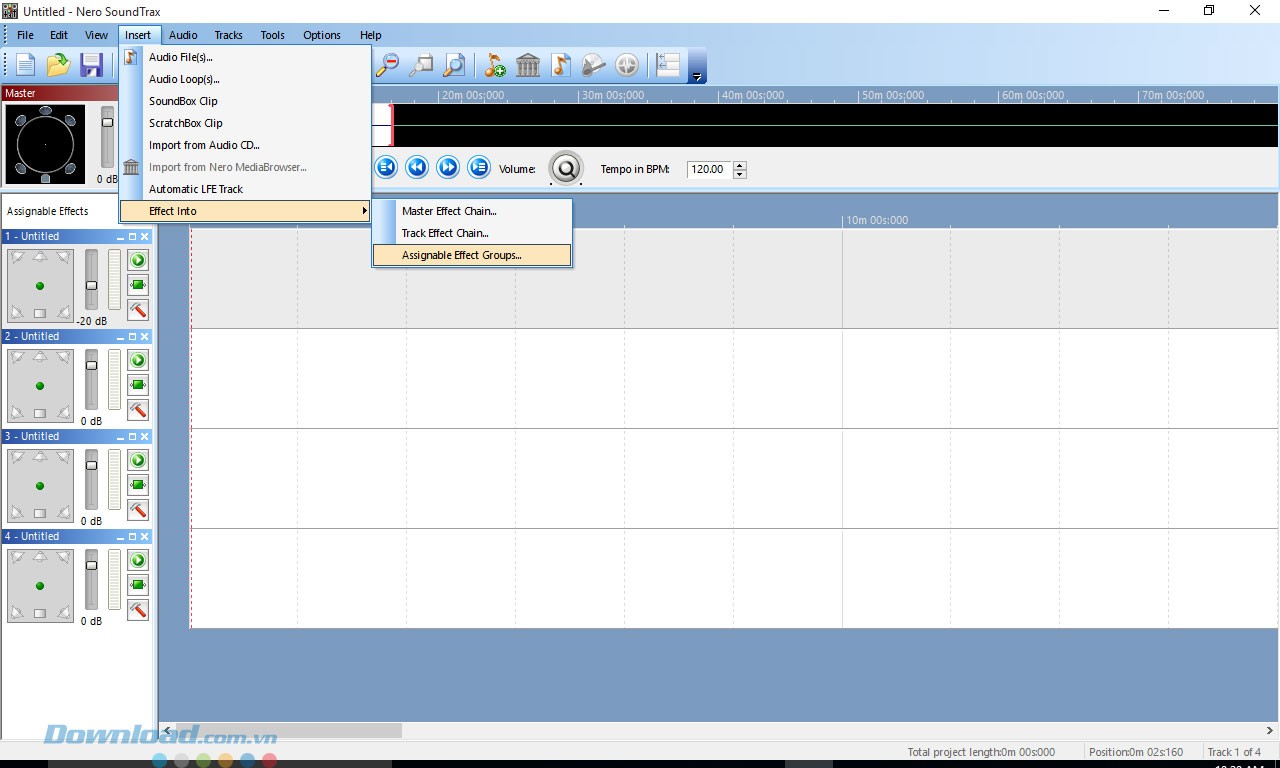Maximize the track 2 Untitled panel
The height and width of the screenshot is (768, 1280).
pyautogui.click(x=132, y=337)
